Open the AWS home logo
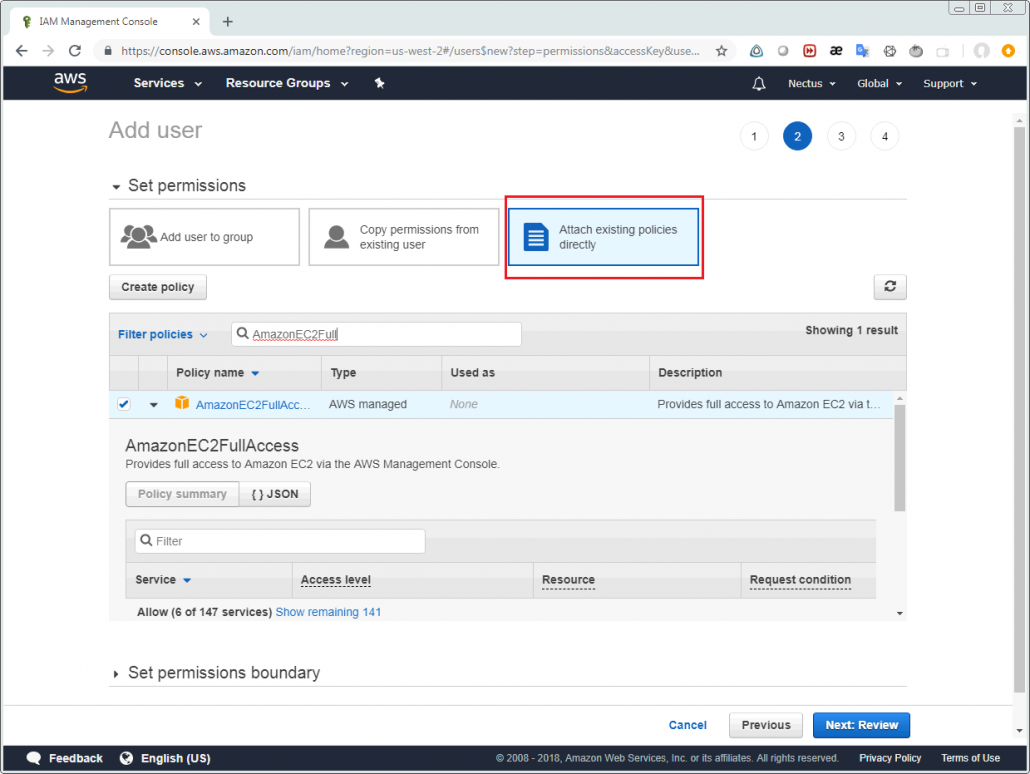This screenshot has width=1030, height=774. (69, 83)
